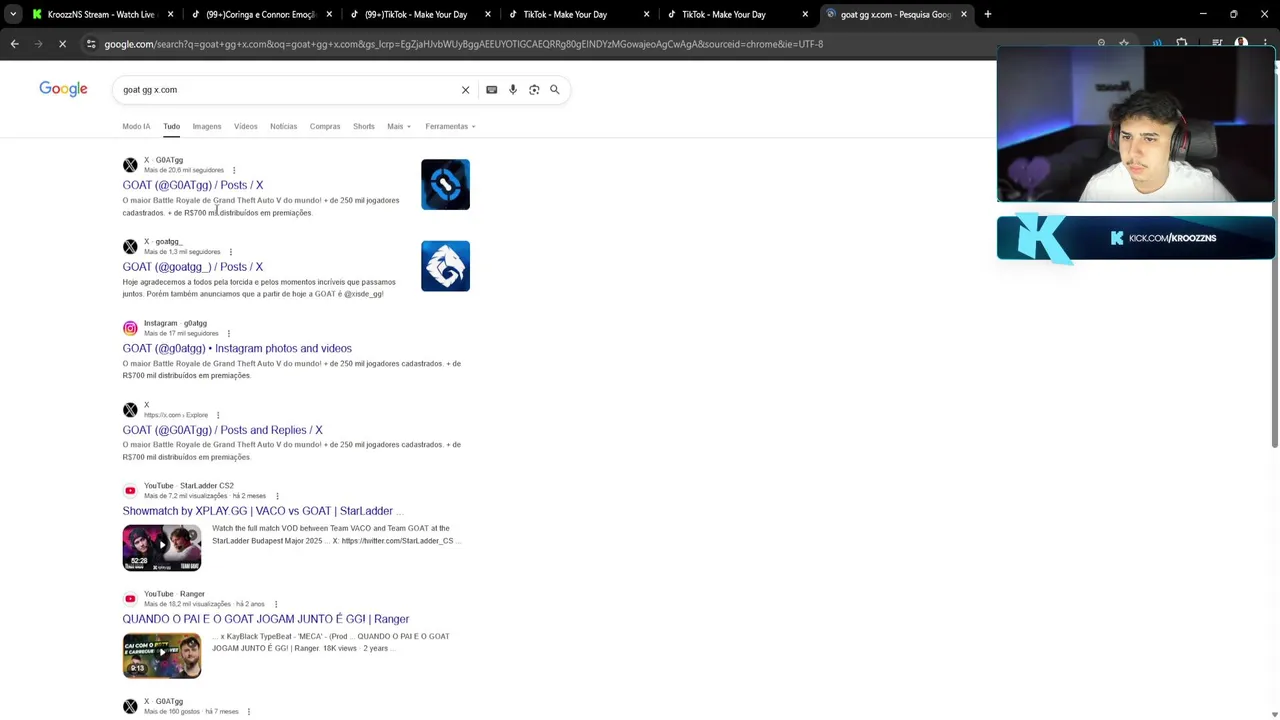Switch to Modo IA tab
Screen dimensions: 1280x720
136,127
